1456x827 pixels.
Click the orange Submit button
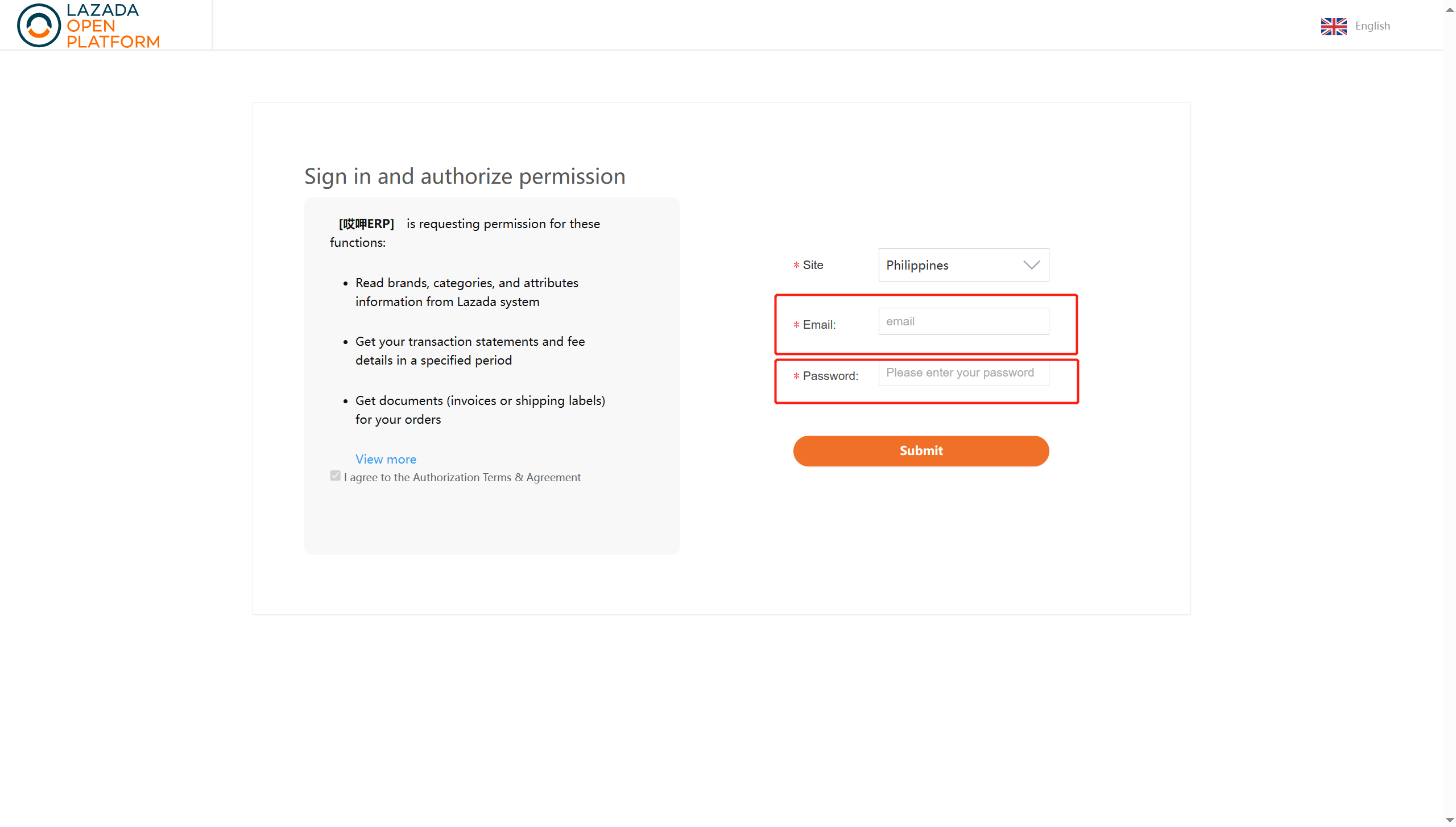tap(921, 450)
